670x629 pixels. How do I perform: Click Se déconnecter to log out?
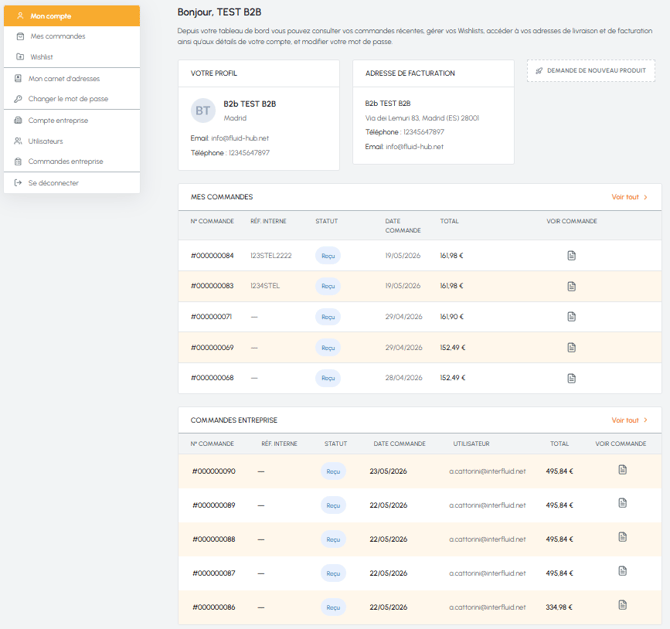point(72,183)
